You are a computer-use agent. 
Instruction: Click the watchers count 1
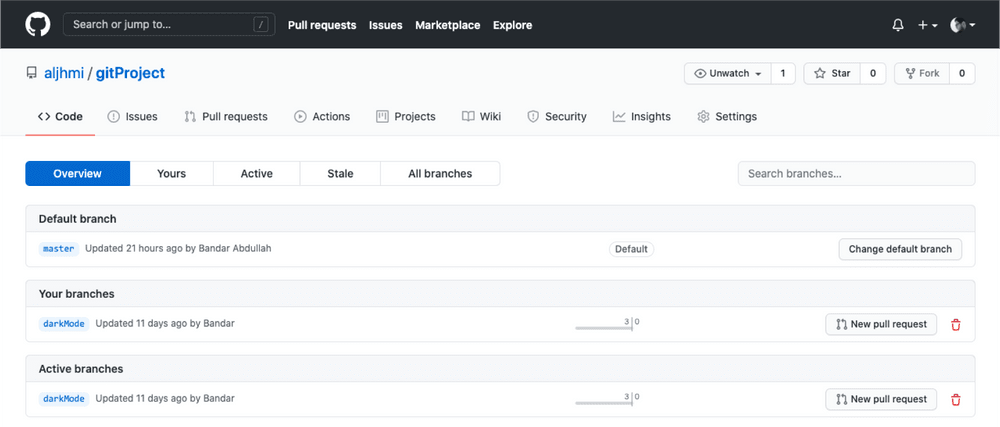(783, 73)
